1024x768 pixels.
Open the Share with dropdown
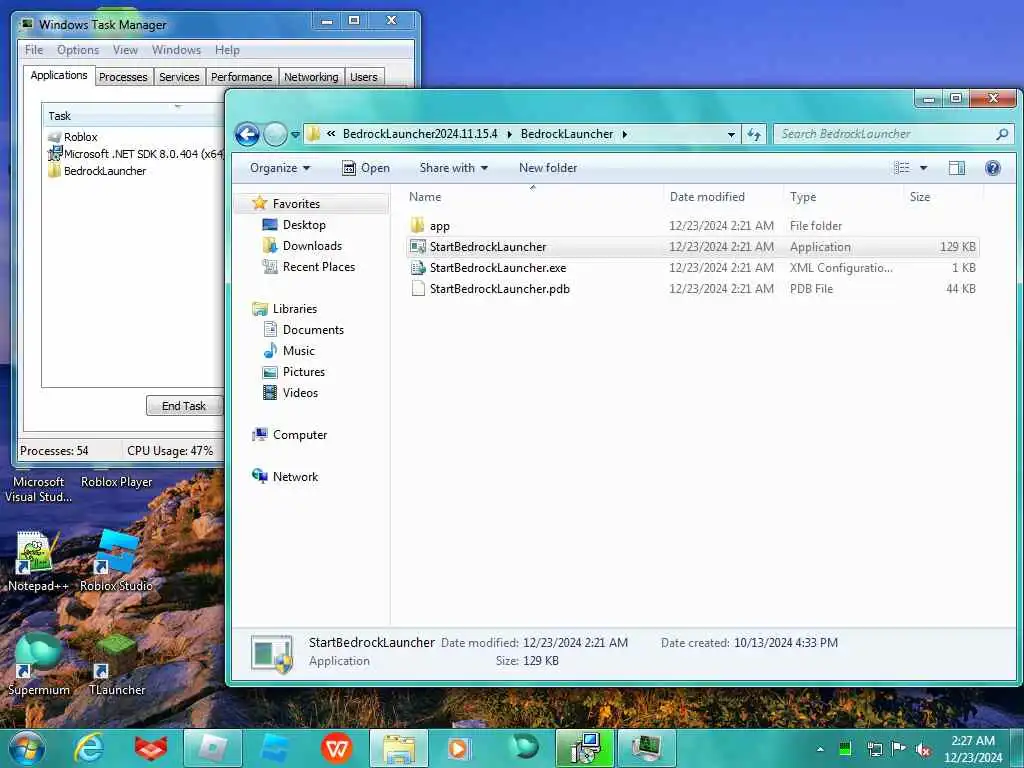pos(453,168)
